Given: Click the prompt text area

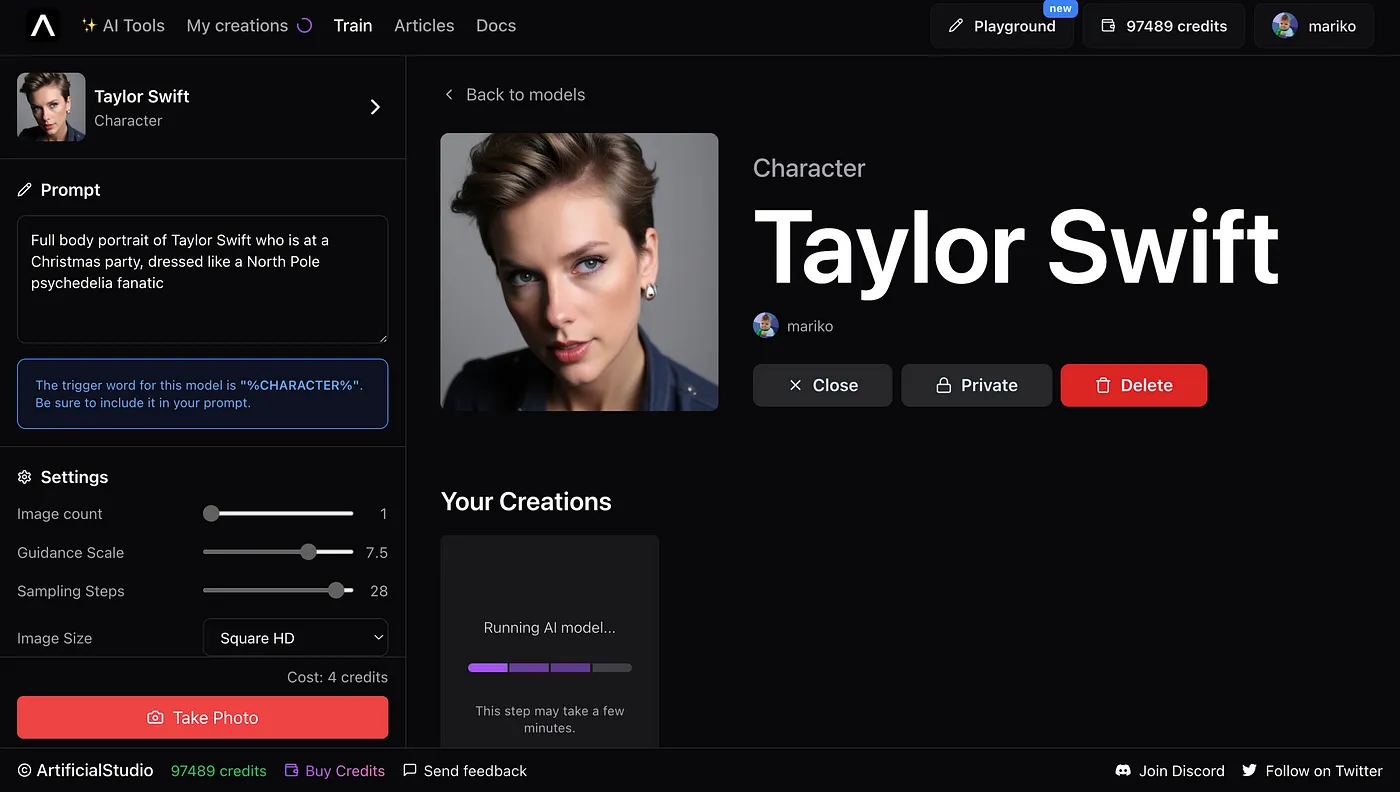Looking at the screenshot, I should (x=202, y=280).
